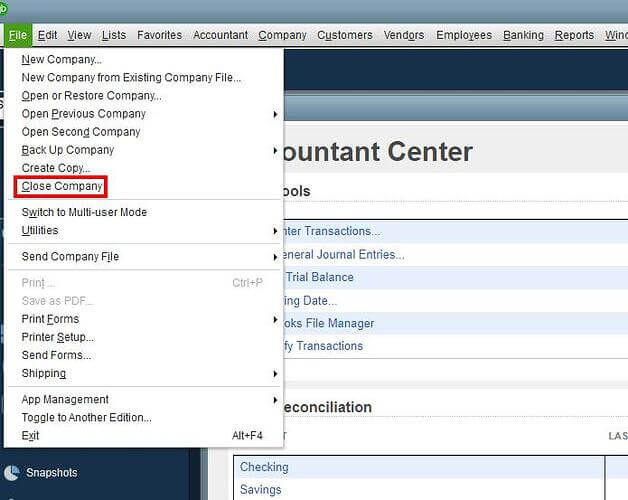The image size is (628, 500).
Task: Open the Banking menu
Action: tap(523, 35)
